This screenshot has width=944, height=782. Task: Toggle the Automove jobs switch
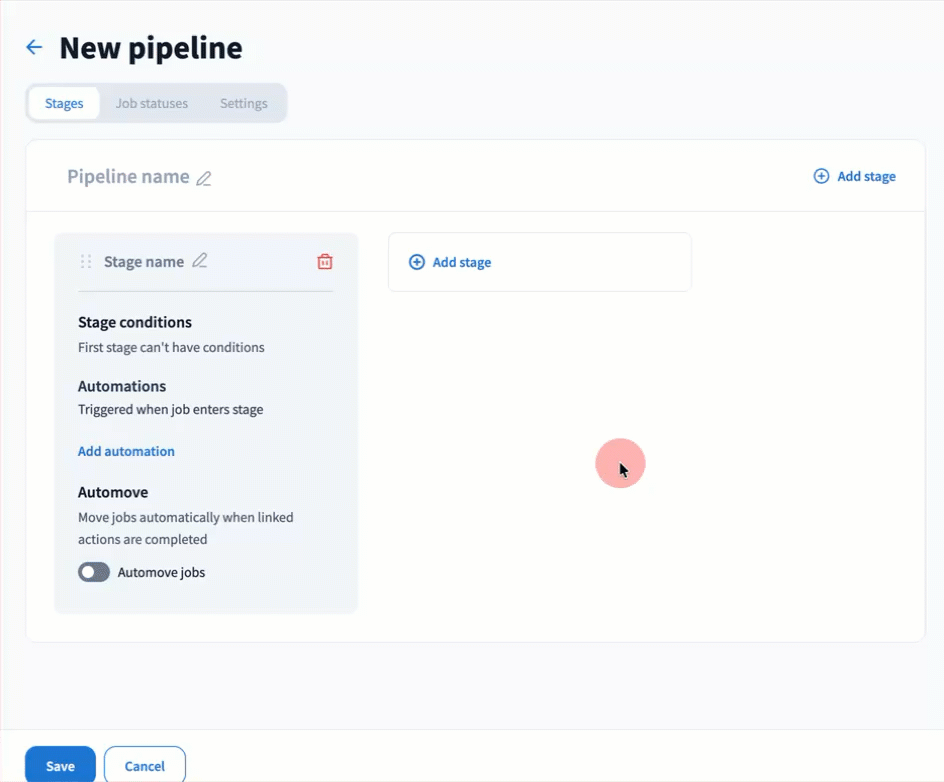pos(94,572)
